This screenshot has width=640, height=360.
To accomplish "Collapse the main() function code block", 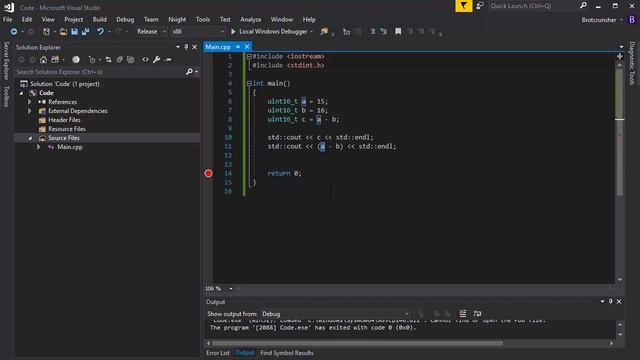I will pyautogui.click(x=249, y=83).
